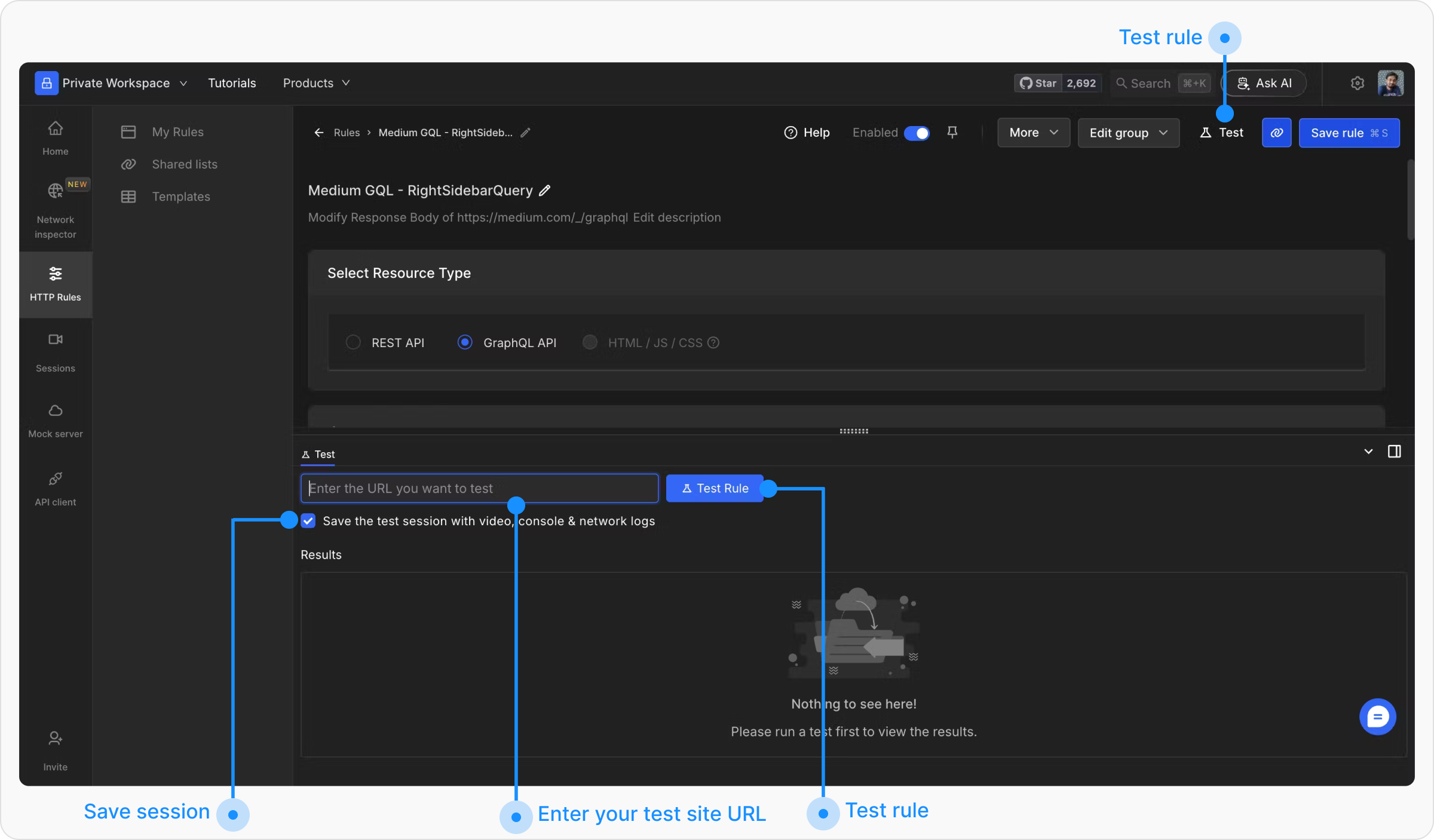Open the Tutorials menu item

232,83
